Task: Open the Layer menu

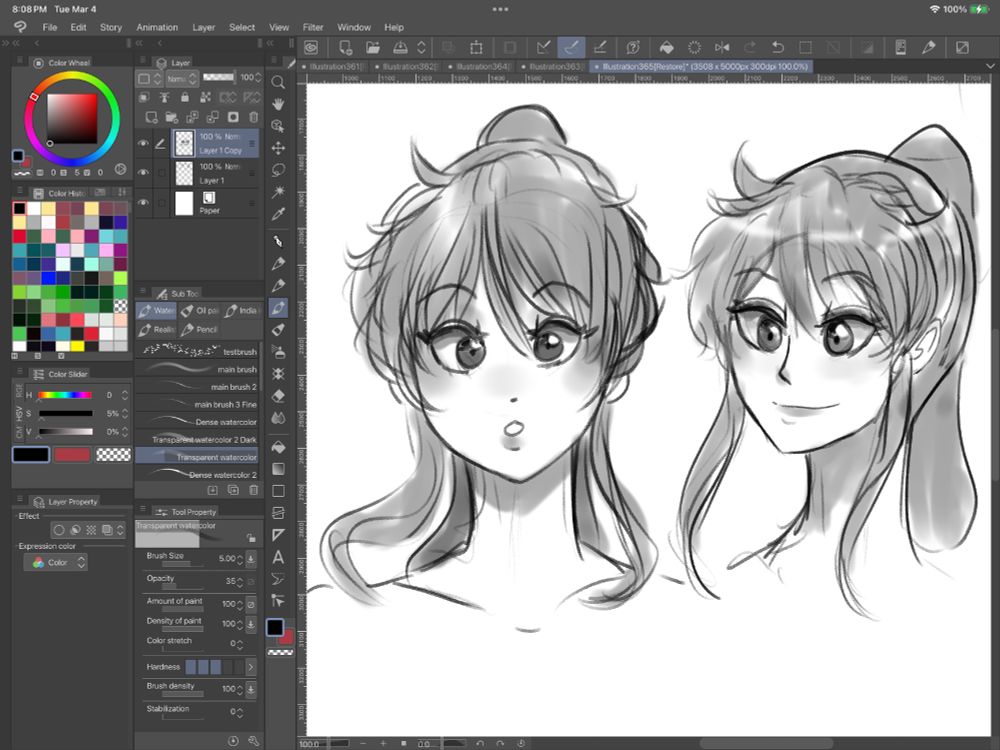Action: tap(203, 27)
